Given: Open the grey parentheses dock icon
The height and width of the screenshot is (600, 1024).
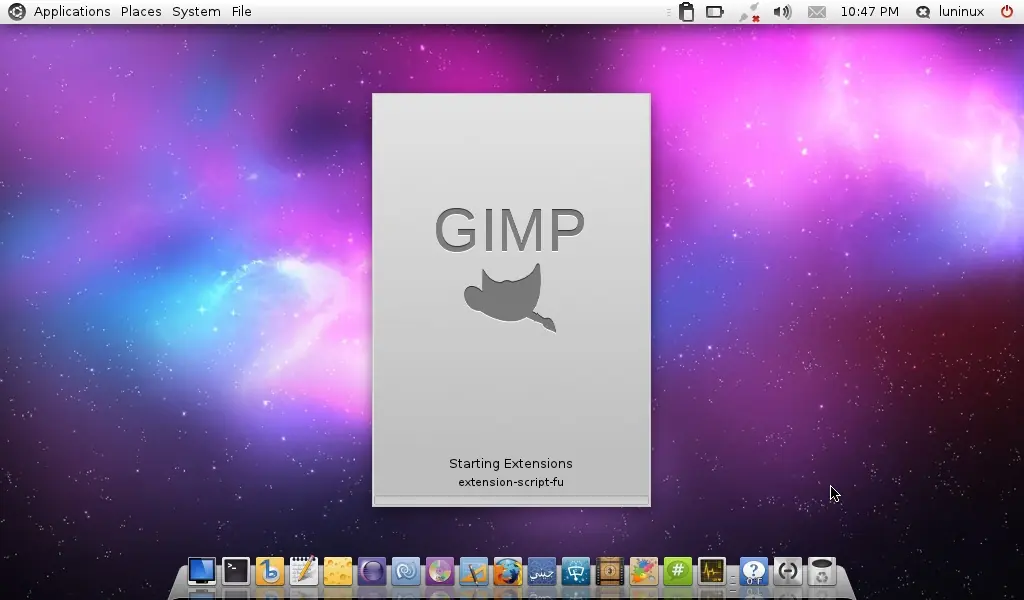Looking at the screenshot, I should pyautogui.click(x=788, y=571).
